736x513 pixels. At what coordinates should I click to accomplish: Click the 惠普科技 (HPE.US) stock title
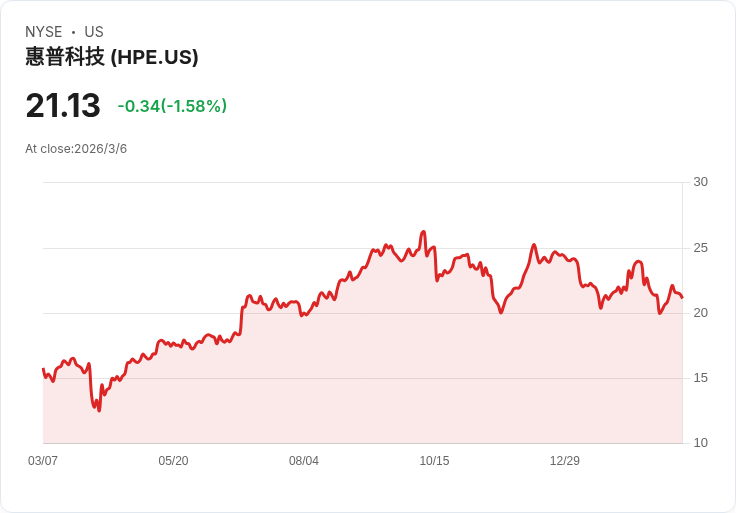click(x=112, y=57)
